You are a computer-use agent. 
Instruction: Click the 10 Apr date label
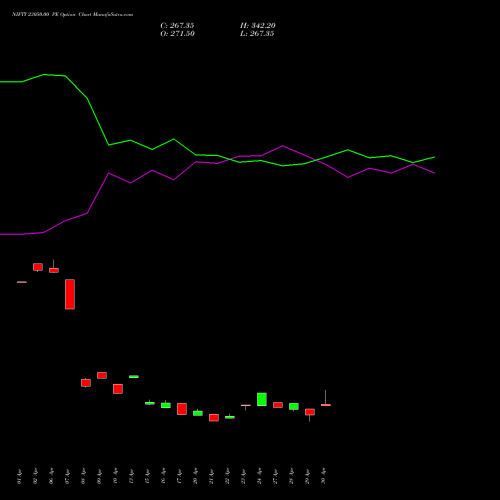[x=115, y=477]
